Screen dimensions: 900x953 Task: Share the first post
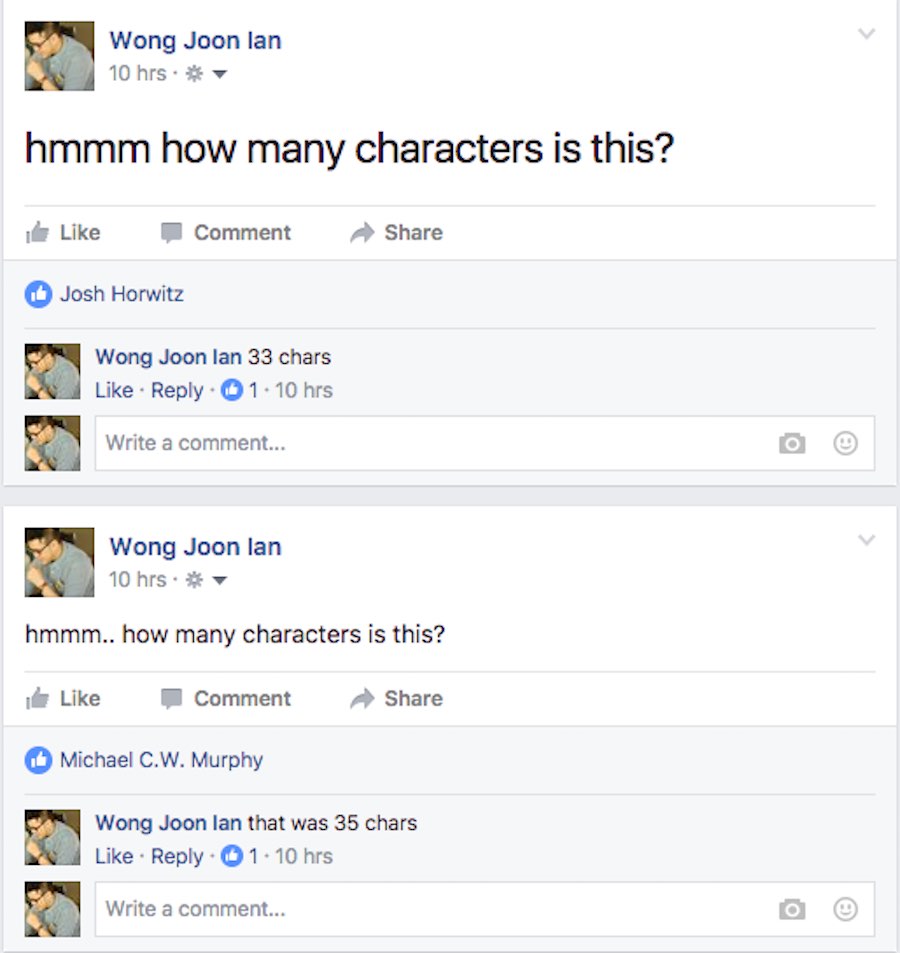coord(397,232)
